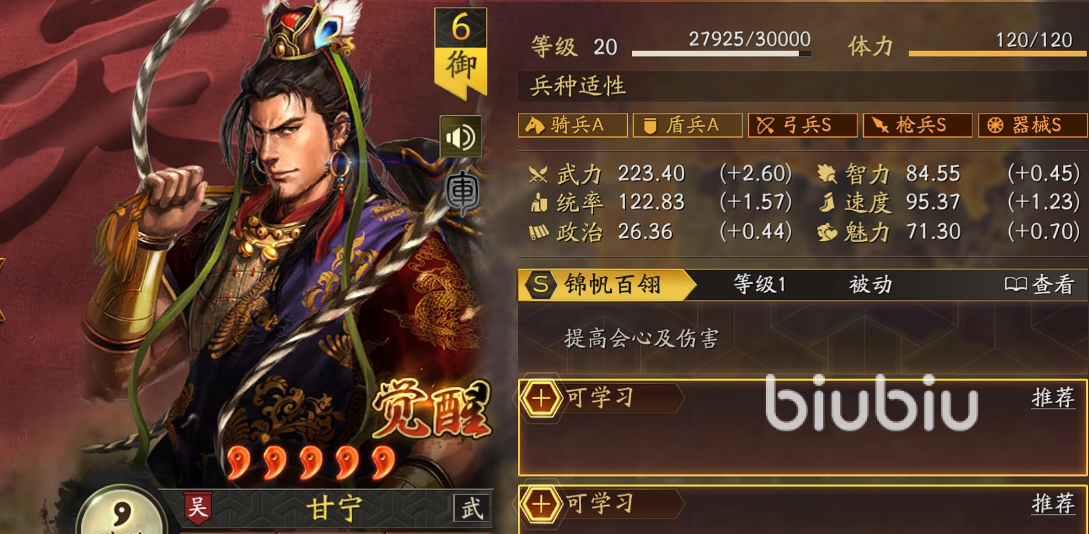This screenshot has width=1089, height=534.
Task: Tap the 觉醒 awakening flame stars
Action: pyautogui.click(x=310, y=462)
